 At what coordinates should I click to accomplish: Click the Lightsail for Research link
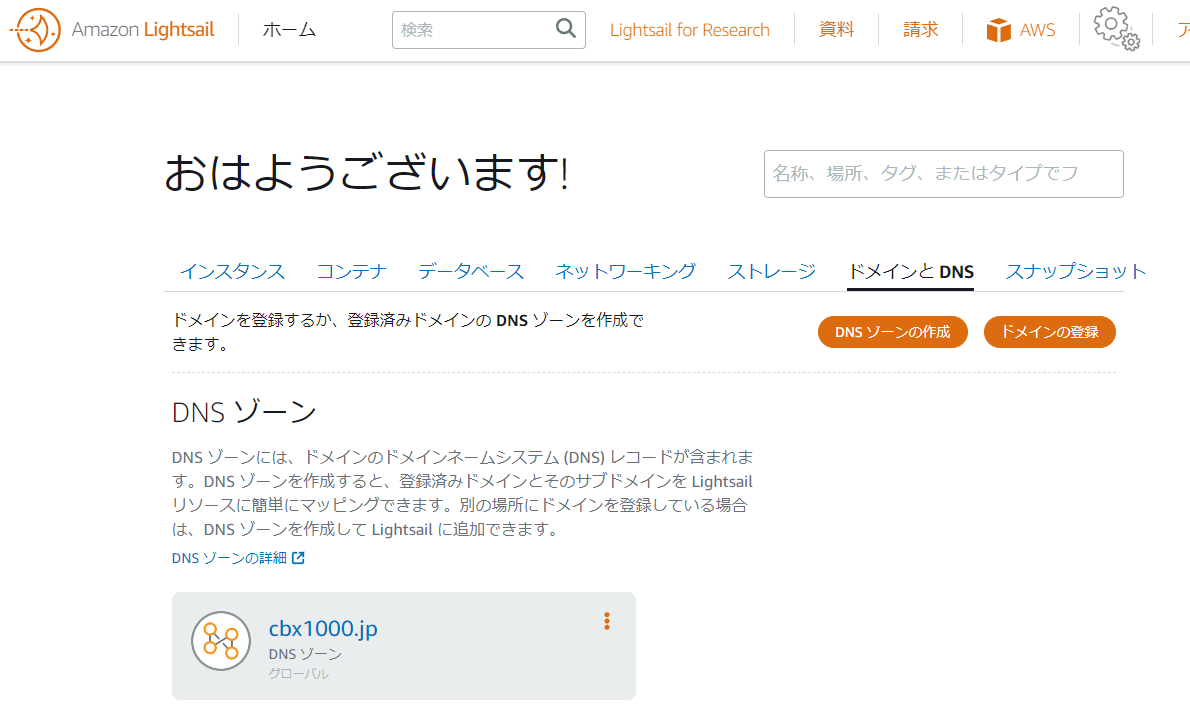689,29
